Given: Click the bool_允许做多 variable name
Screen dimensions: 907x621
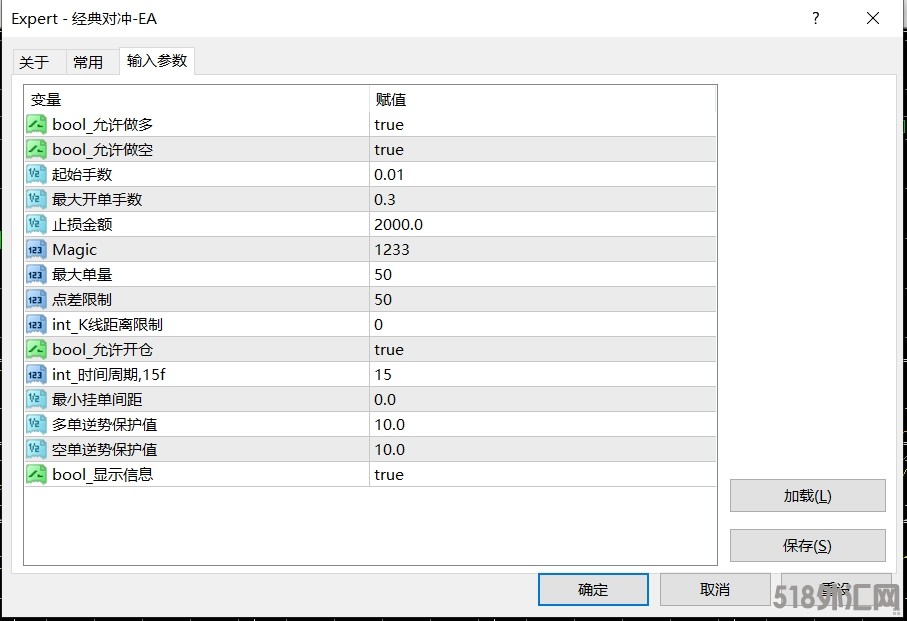Looking at the screenshot, I should coord(102,124).
